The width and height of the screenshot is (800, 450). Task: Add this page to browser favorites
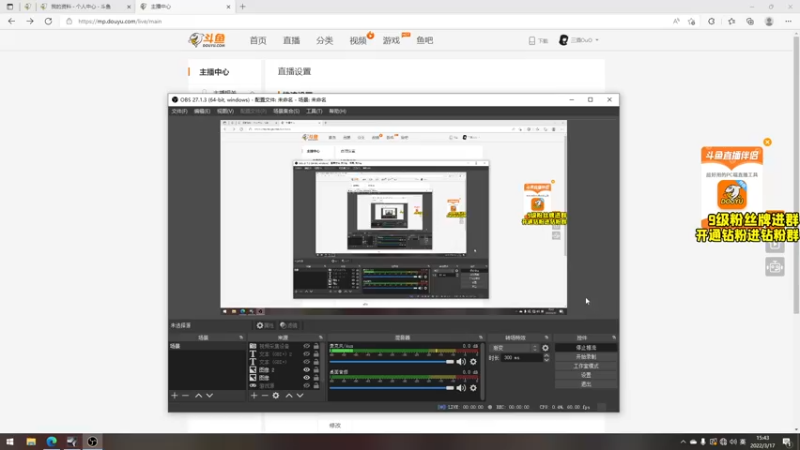click(691, 21)
